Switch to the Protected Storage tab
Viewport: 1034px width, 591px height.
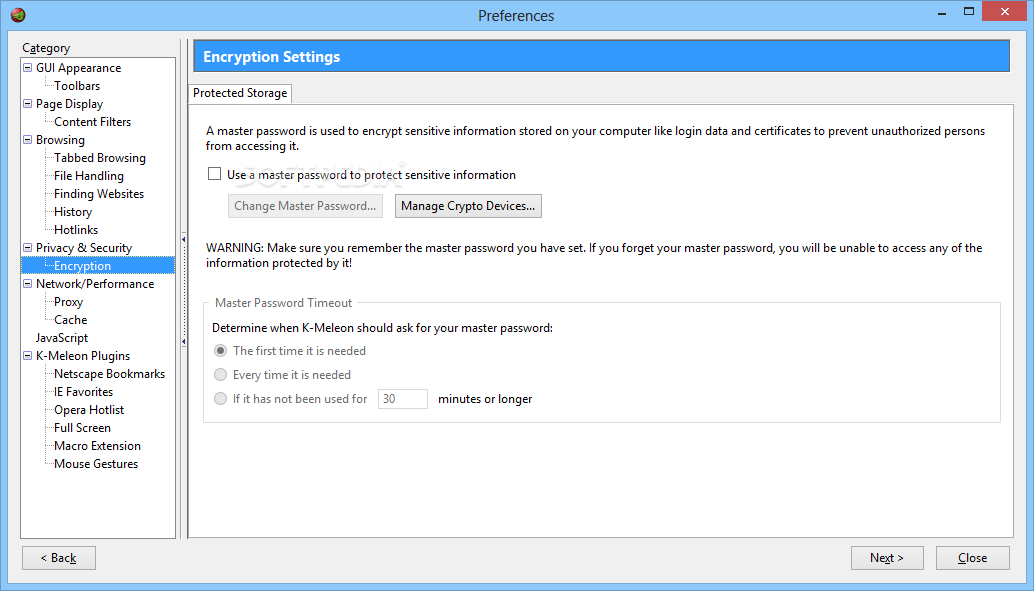click(x=240, y=93)
